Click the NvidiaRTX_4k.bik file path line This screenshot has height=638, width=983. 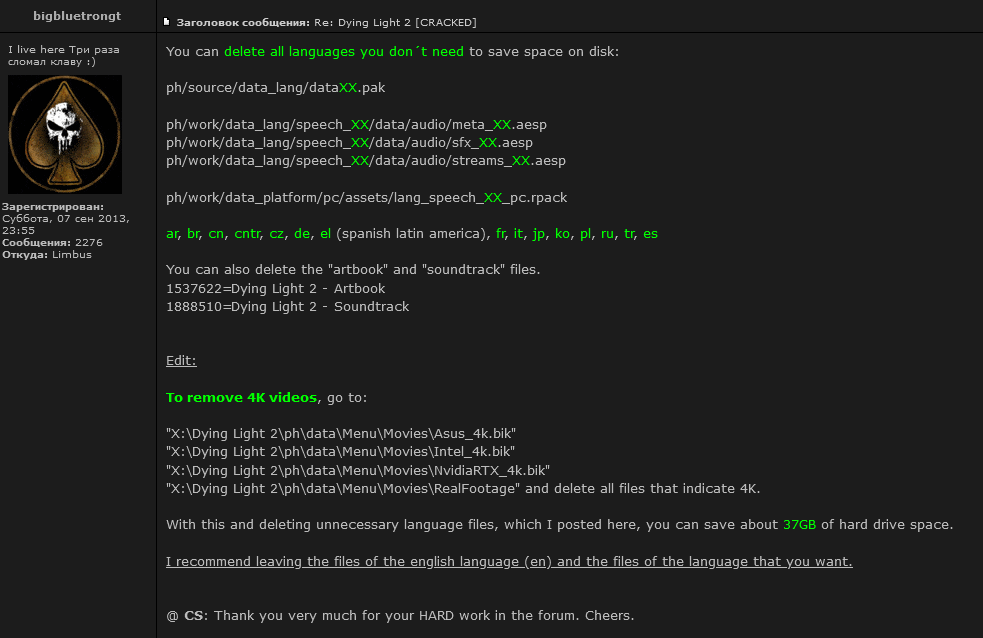tap(358, 470)
